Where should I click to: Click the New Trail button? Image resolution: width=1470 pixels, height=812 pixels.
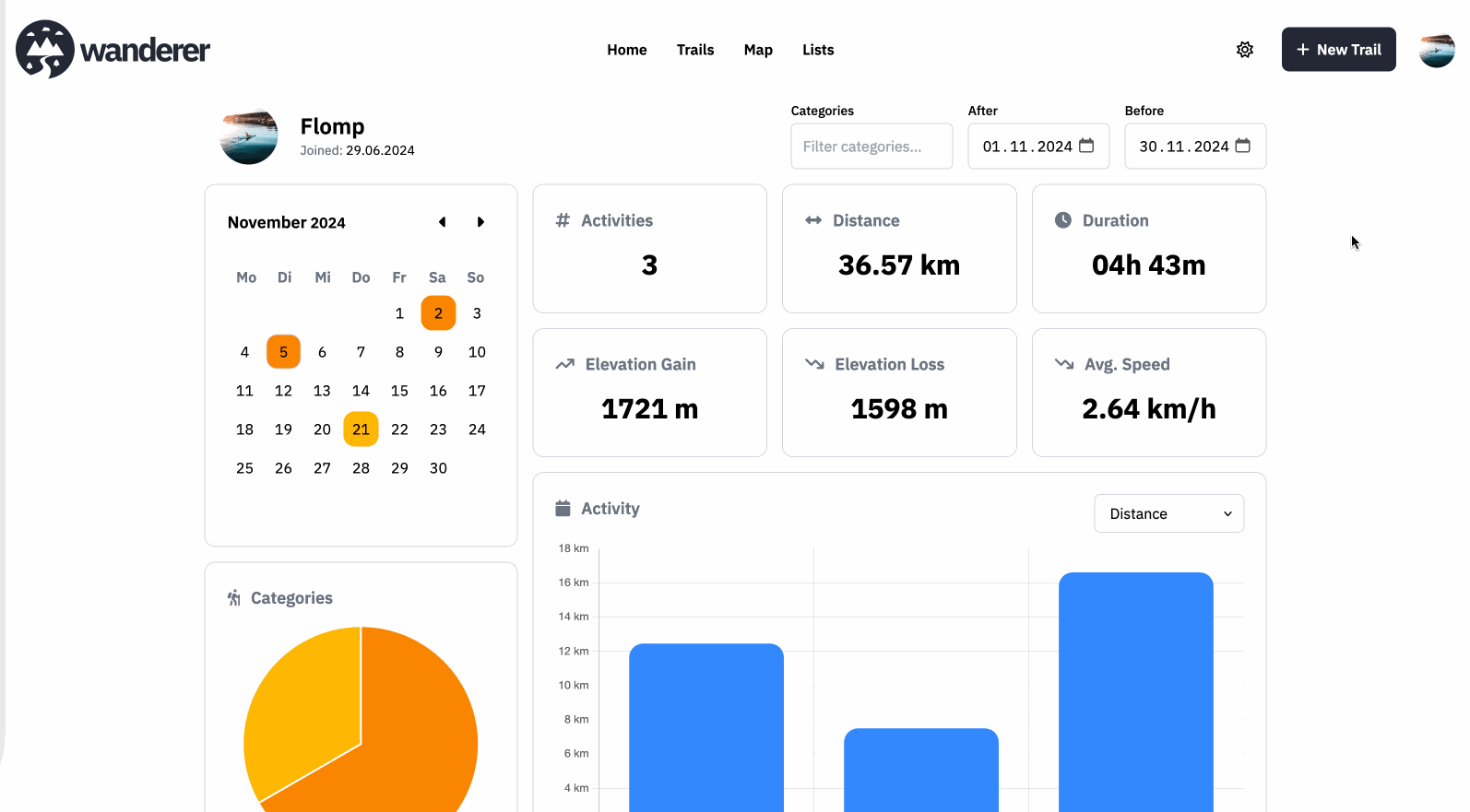point(1338,50)
